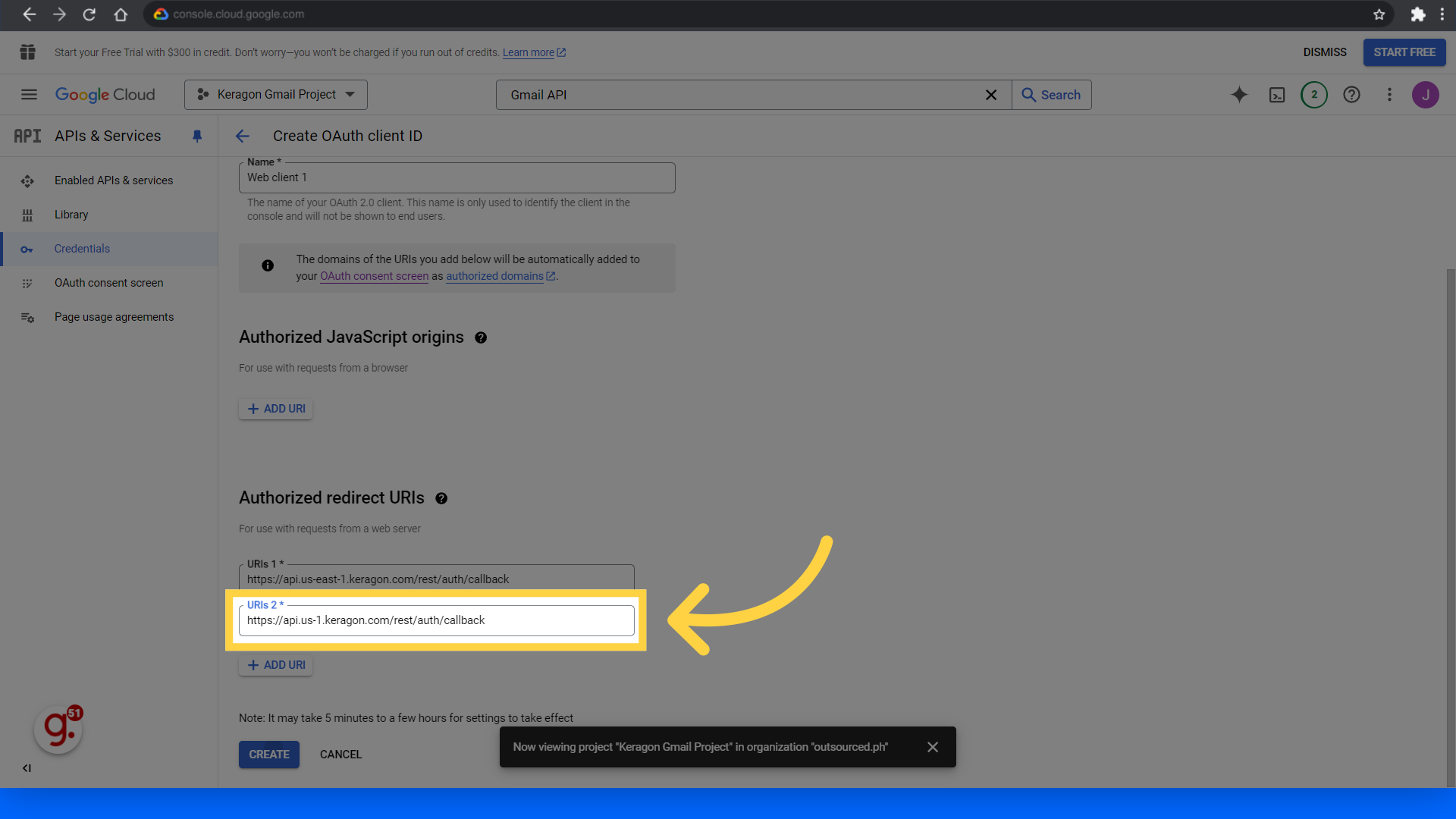Click the Gmail API search box

743,95
